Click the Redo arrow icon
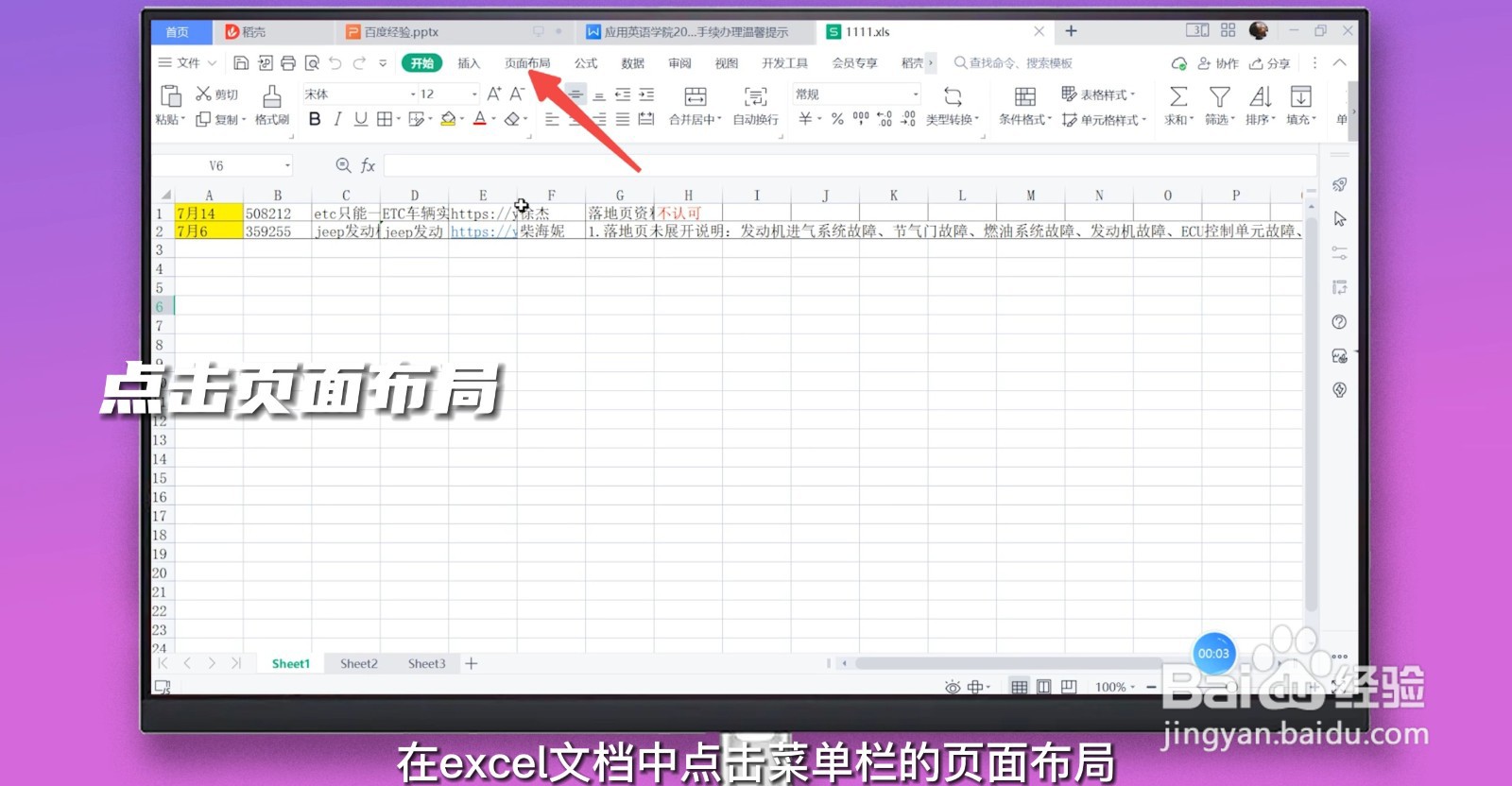 (x=359, y=63)
